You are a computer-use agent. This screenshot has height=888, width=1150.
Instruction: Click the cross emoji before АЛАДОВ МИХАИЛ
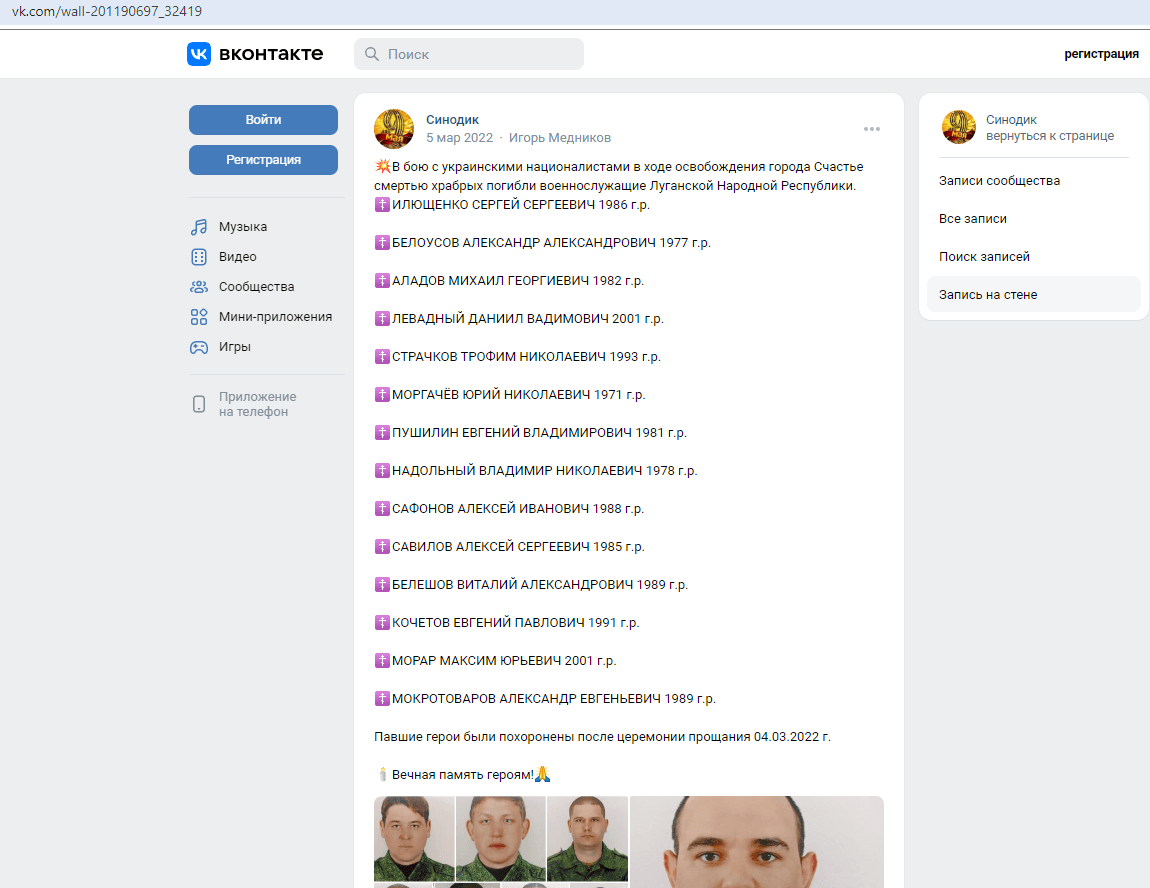click(x=382, y=280)
